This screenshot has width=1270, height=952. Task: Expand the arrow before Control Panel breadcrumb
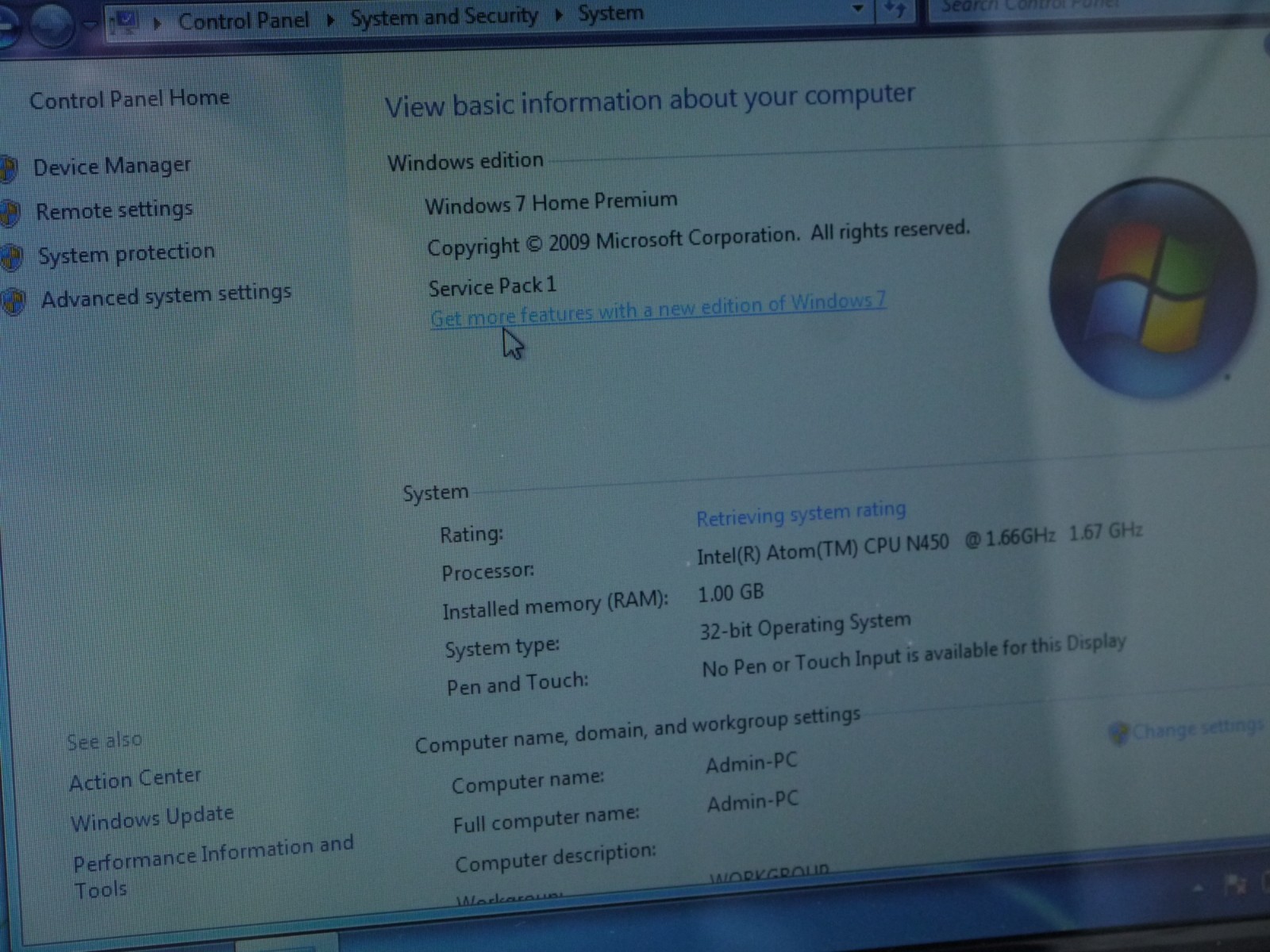(157, 23)
